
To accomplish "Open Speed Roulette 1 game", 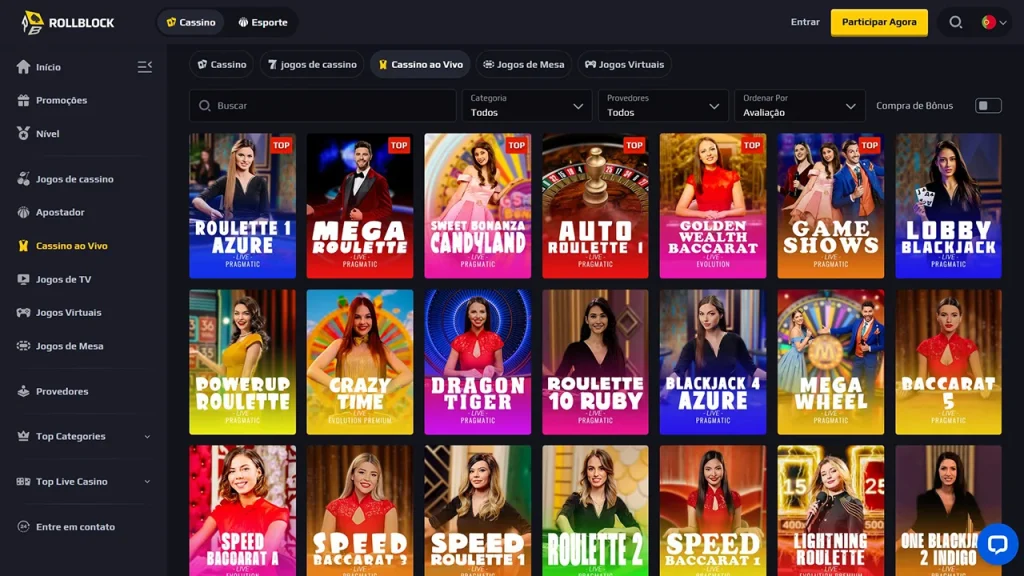I will 477,511.
